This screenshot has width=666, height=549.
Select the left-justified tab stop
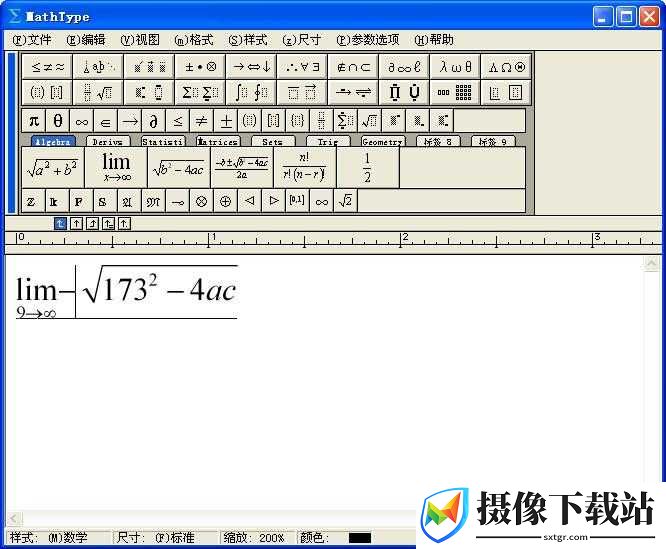(x=61, y=223)
